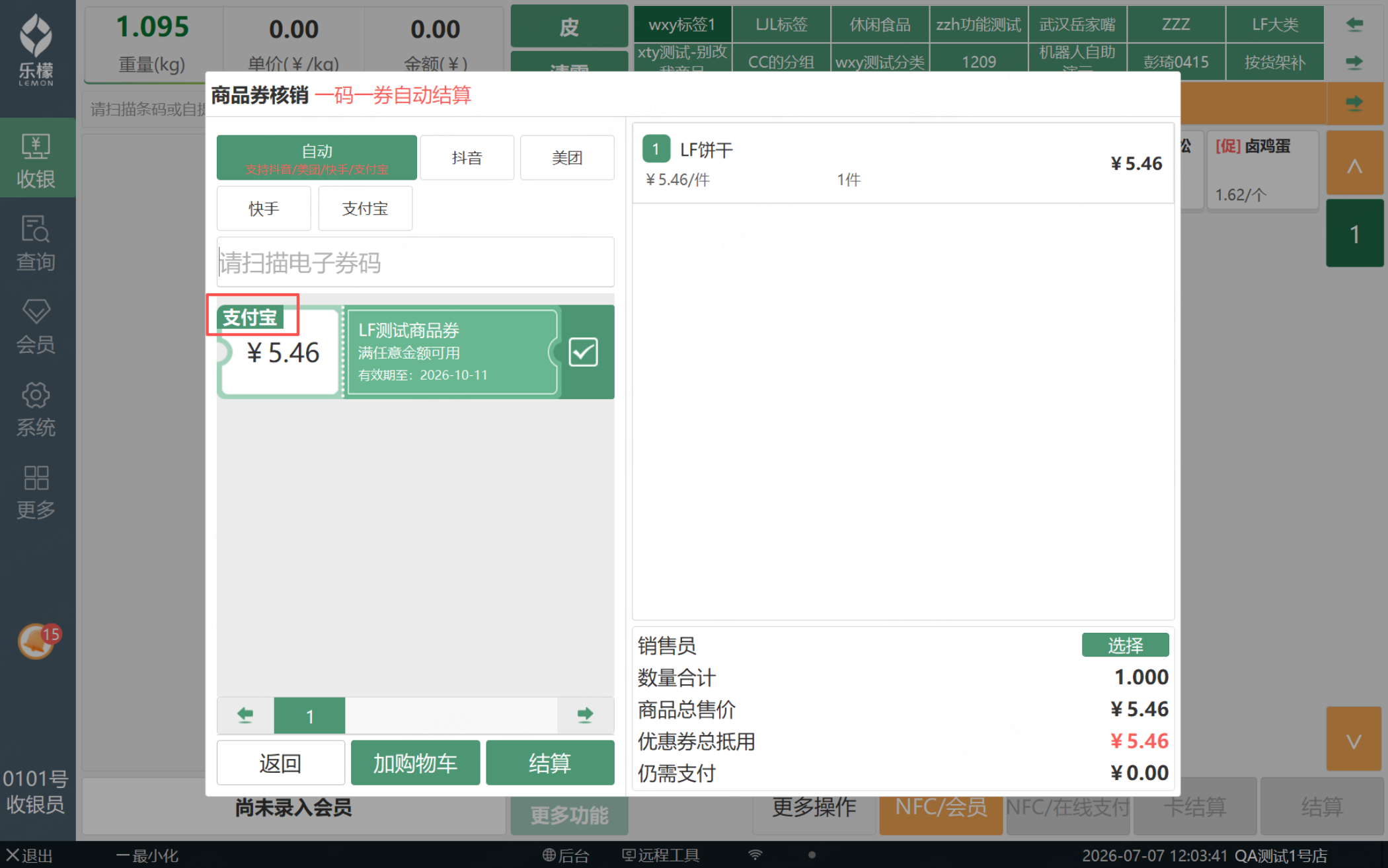Uncheck the LF测试商品券 coupon checkbox
The image size is (1388, 868).
583,352
